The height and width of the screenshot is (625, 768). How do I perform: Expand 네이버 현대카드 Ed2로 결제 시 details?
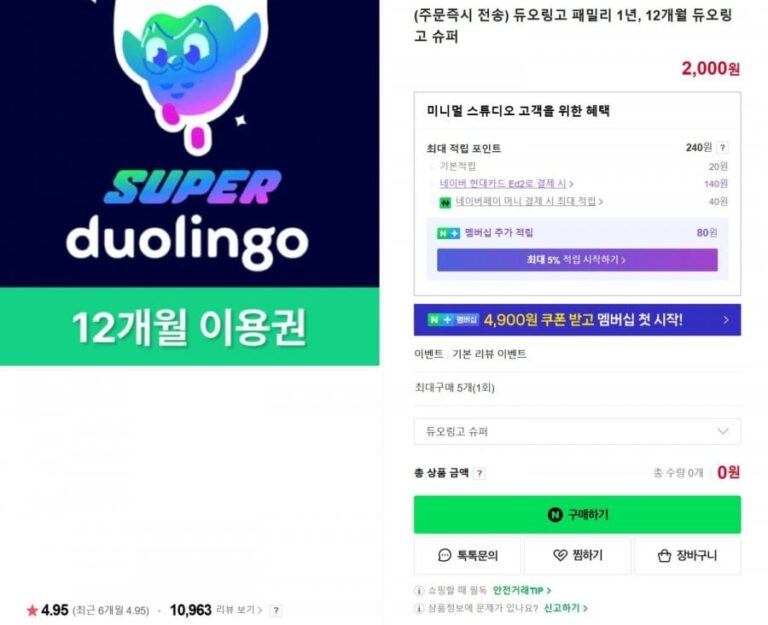(506, 184)
